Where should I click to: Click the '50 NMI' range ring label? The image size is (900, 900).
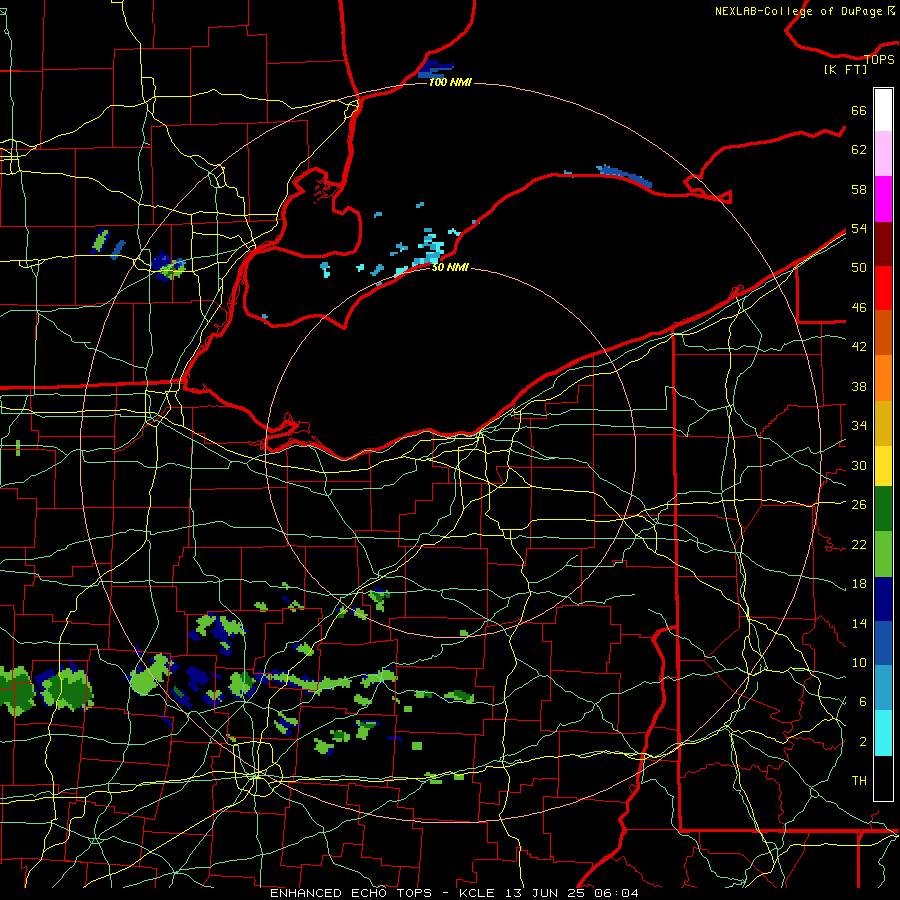point(450,267)
